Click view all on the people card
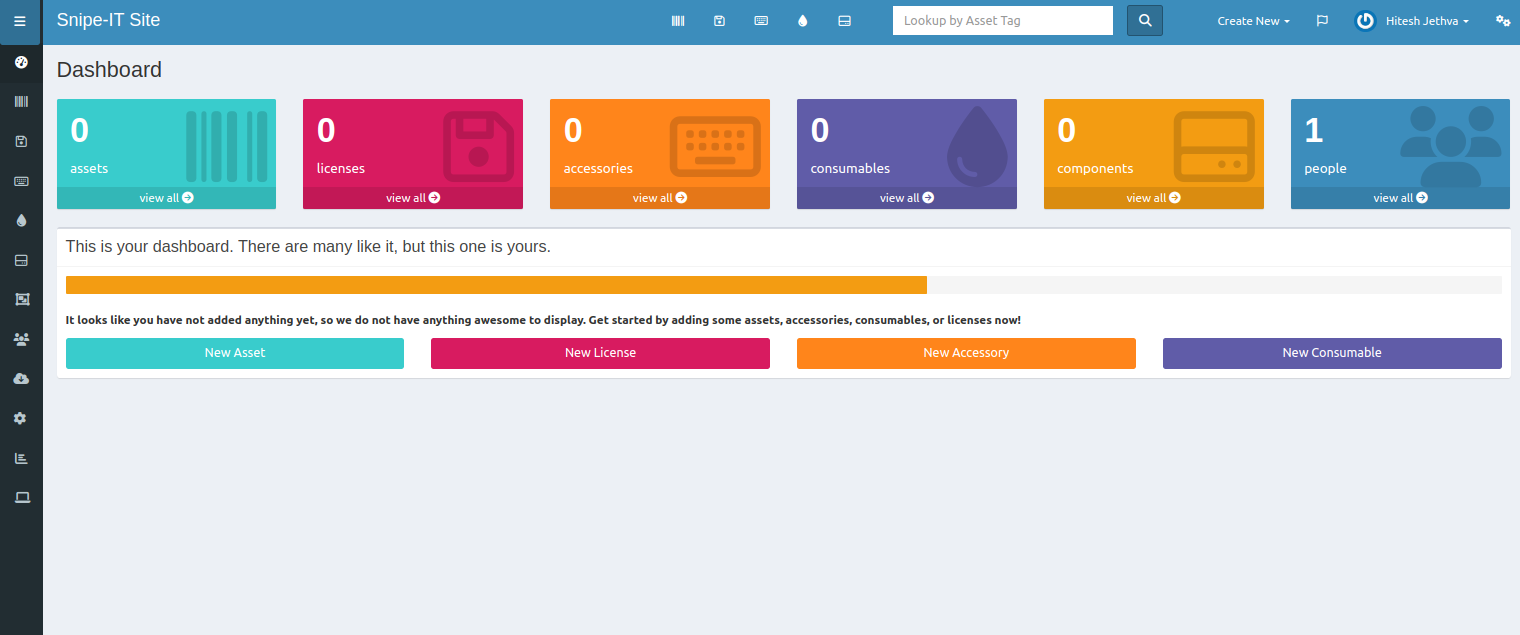 [1400, 198]
